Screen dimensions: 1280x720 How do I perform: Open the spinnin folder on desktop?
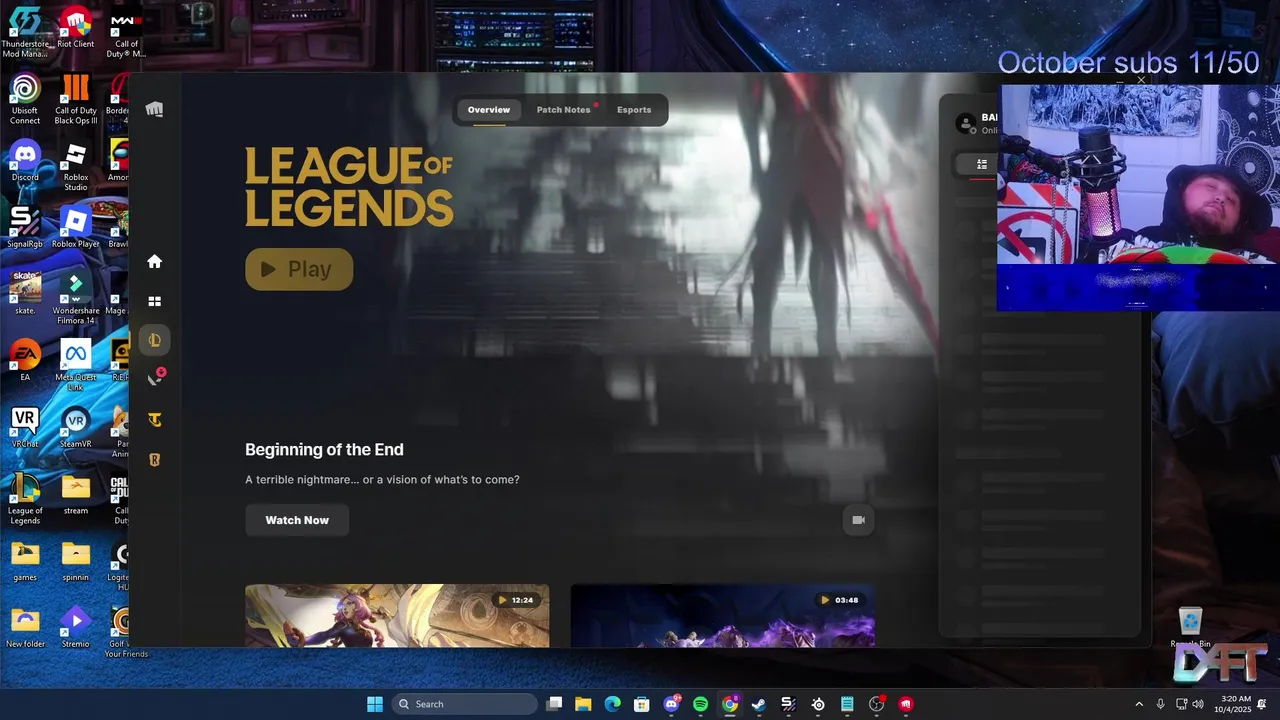[x=76, y=561]
